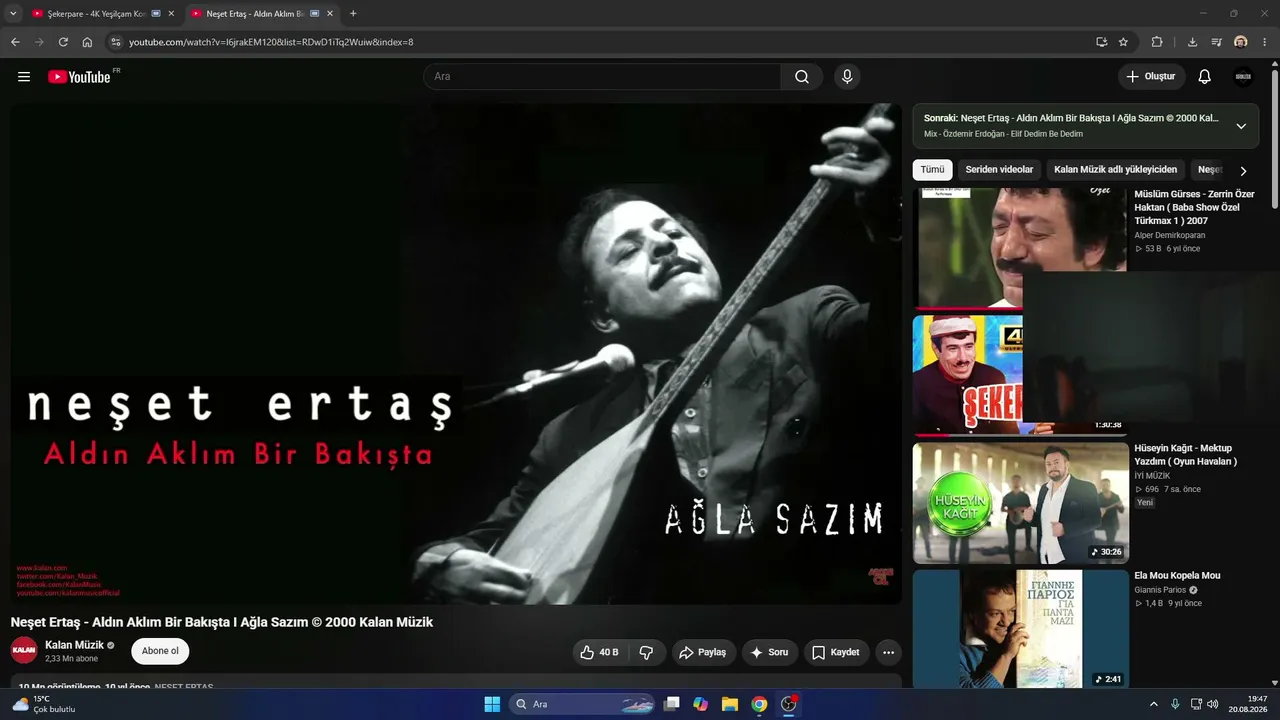Viewport: 1280px width, 720px height.
Task: Click the search magnifier button on YouTube
Action: click(x=802, y=77)
